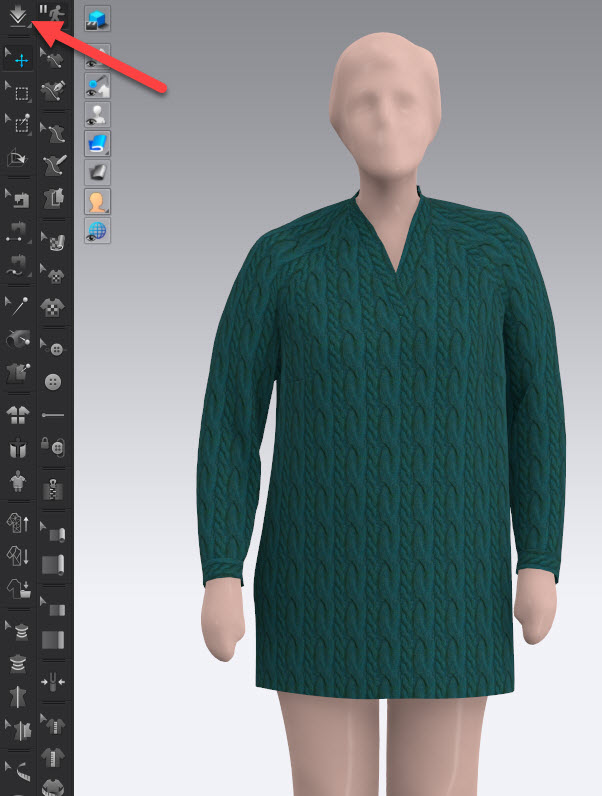Click meshed garment with down arrow icon

[18, 555]
